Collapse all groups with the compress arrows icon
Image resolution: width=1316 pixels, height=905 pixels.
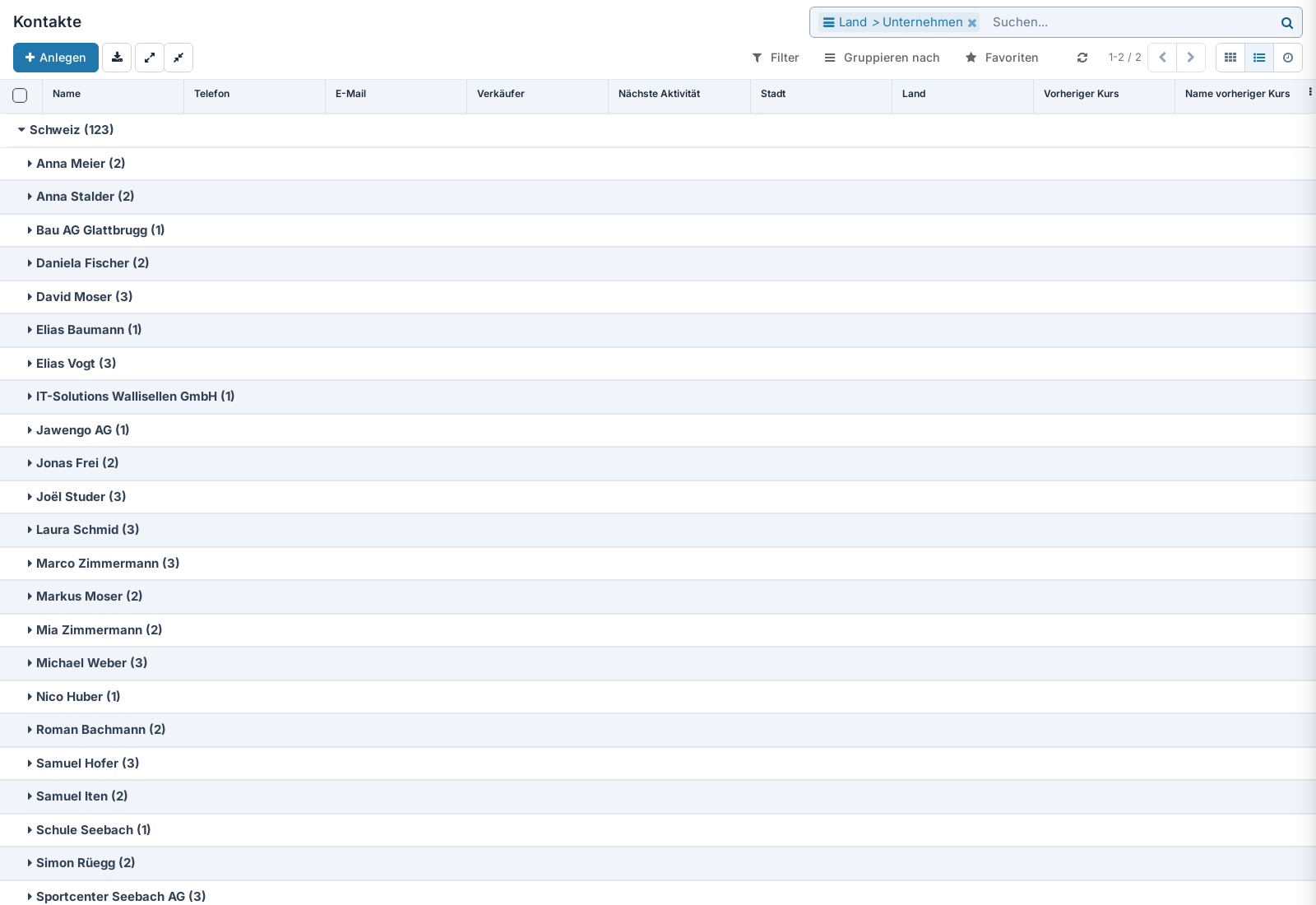tap(178, 58)
